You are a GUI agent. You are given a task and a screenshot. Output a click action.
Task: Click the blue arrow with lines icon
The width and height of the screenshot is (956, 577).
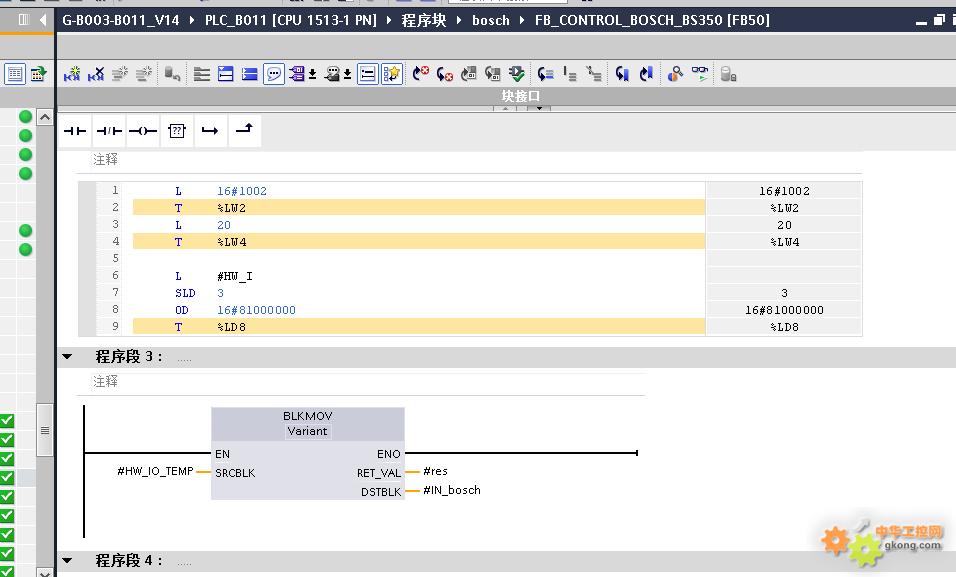tap(546, 74)
